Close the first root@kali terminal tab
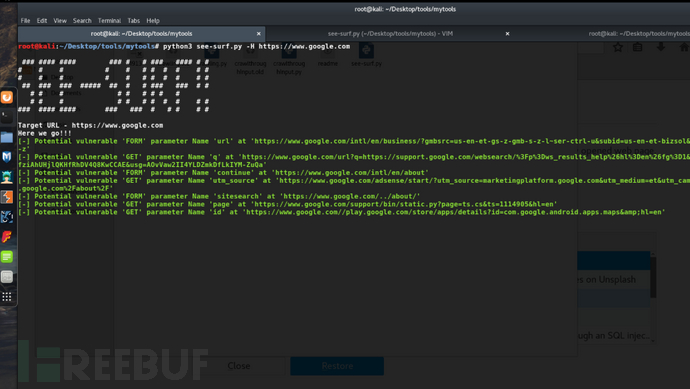690x389 pixels. pos(259,34)
